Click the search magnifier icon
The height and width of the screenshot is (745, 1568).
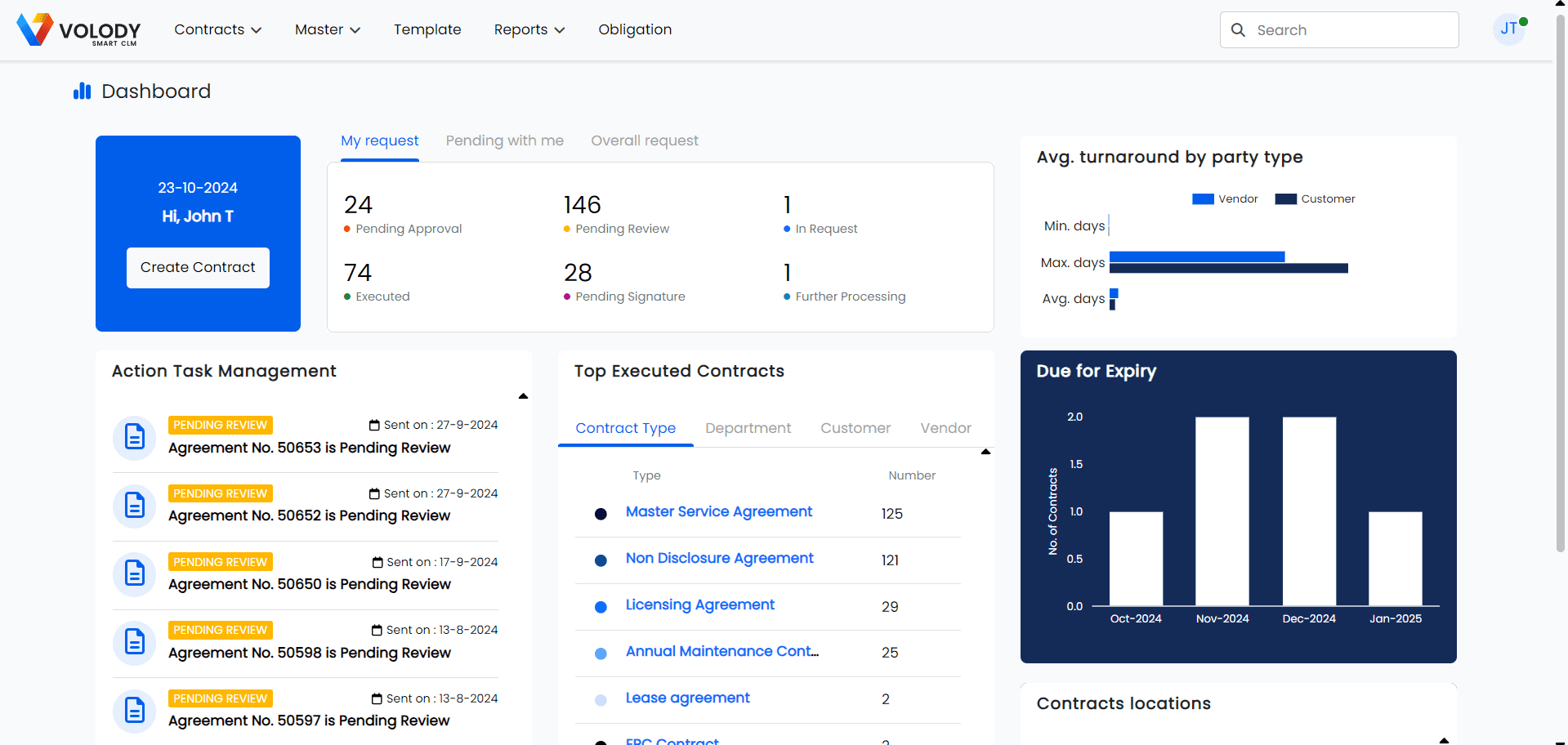pos(1239,29)
